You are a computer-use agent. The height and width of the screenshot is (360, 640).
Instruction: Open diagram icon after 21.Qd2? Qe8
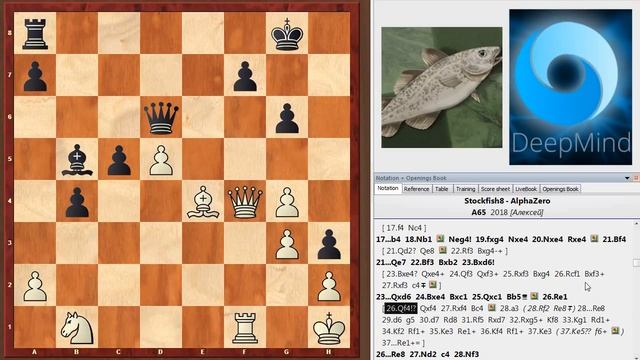point(442,250)
